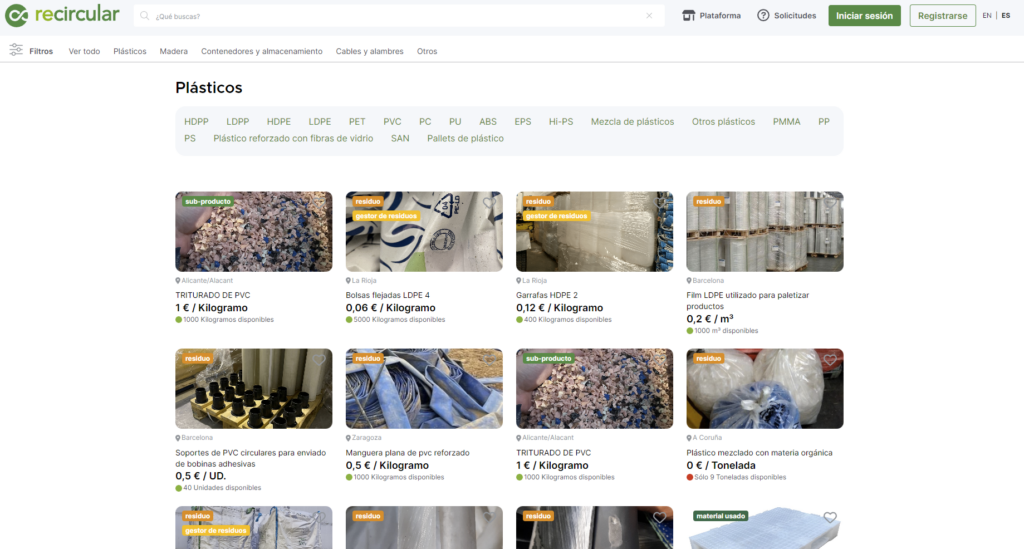Filter by LDPP subcategory

[x=238, y=121]
